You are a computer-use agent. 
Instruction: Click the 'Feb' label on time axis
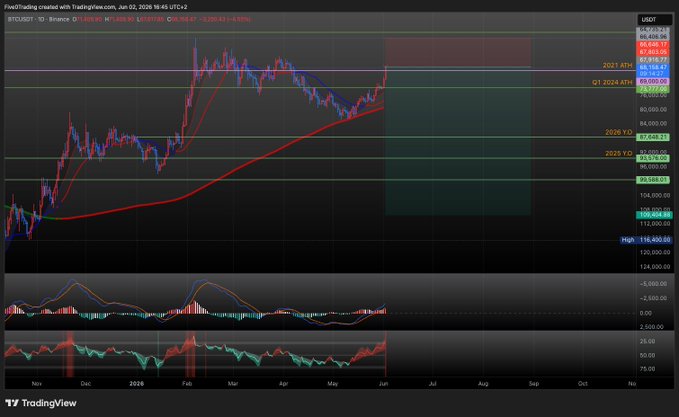click(x=187, y=384)
